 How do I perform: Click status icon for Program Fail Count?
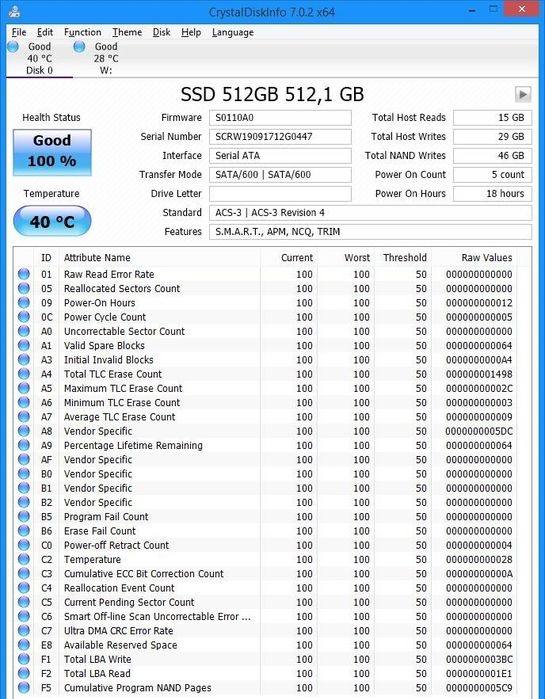(24, 517)
